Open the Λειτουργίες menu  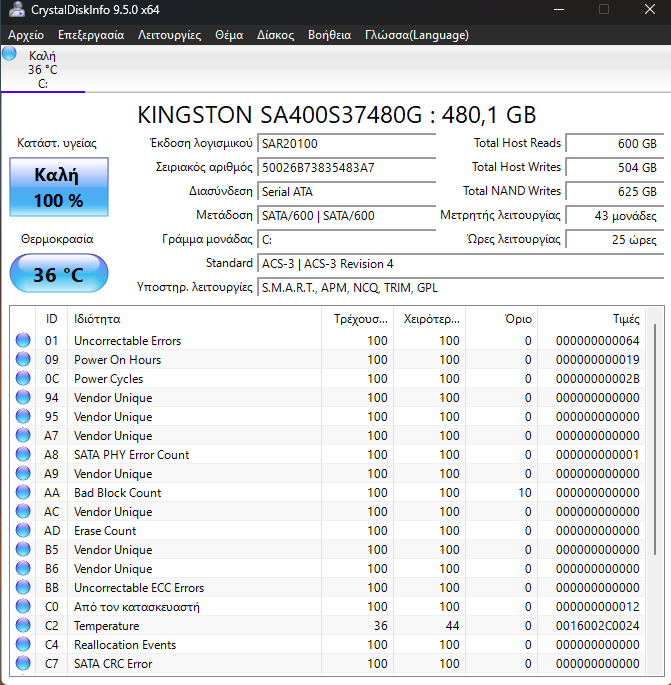169,35
